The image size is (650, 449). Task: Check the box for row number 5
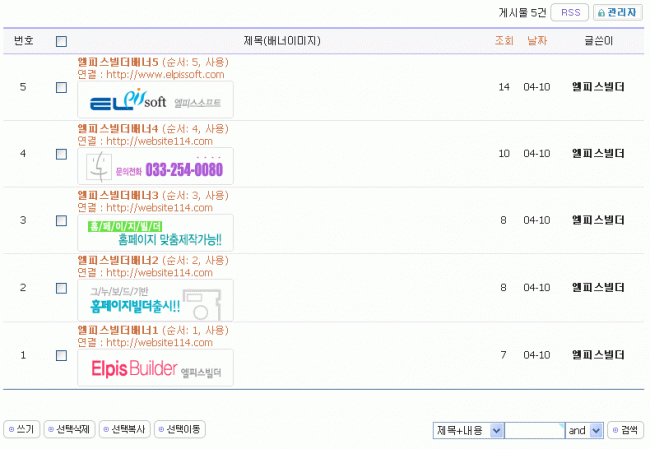61,87
